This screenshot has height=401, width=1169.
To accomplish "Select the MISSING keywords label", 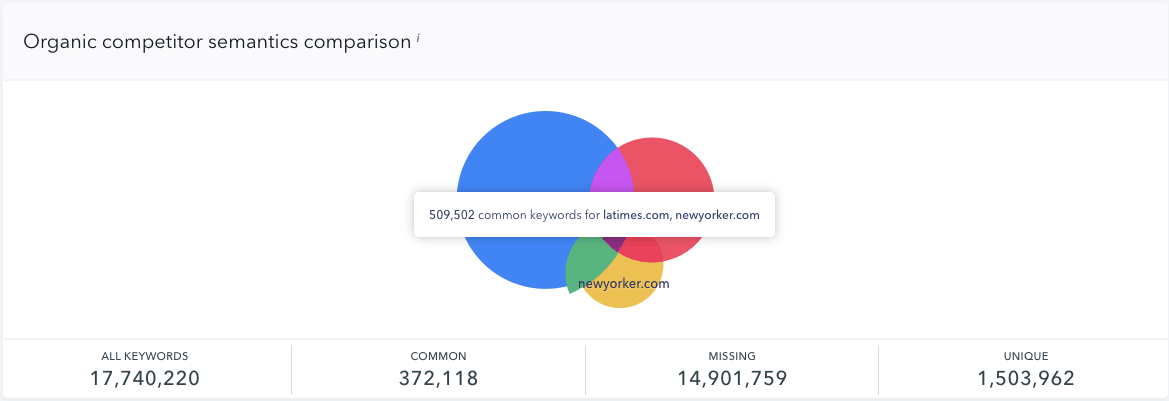I will point(732,356).
